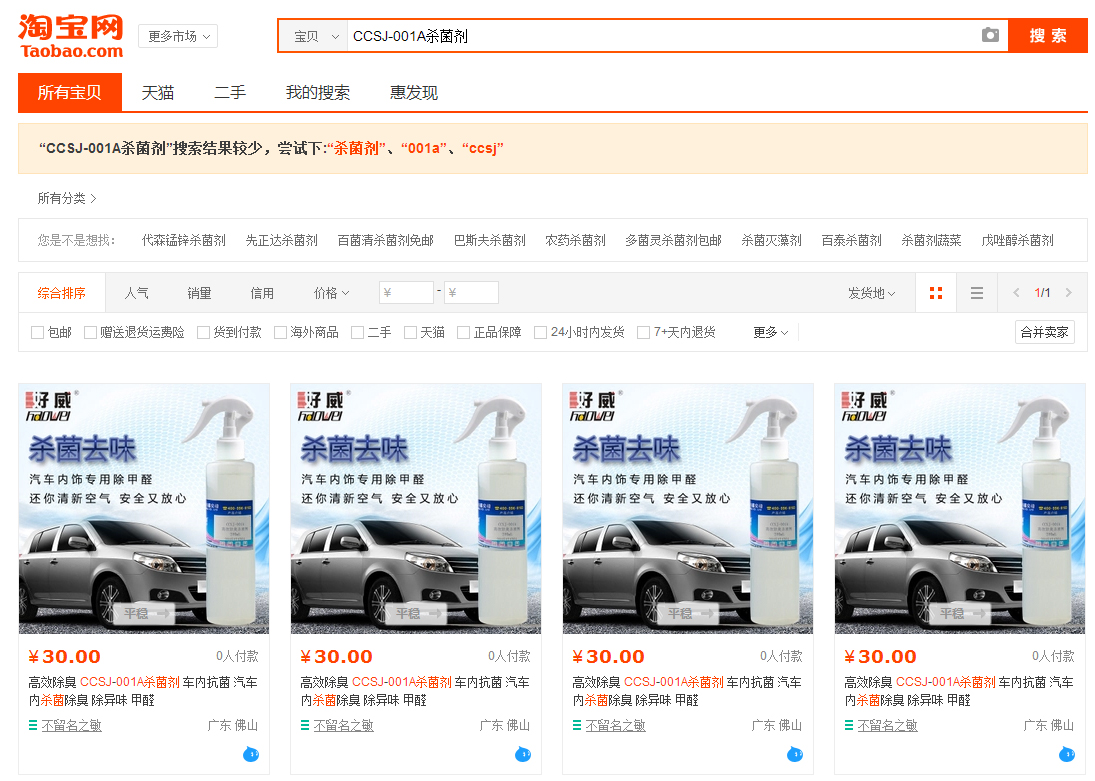Open related search 代森锰锌杀菌剂
Screen dimensions: 1095x781
click(184, 240)
